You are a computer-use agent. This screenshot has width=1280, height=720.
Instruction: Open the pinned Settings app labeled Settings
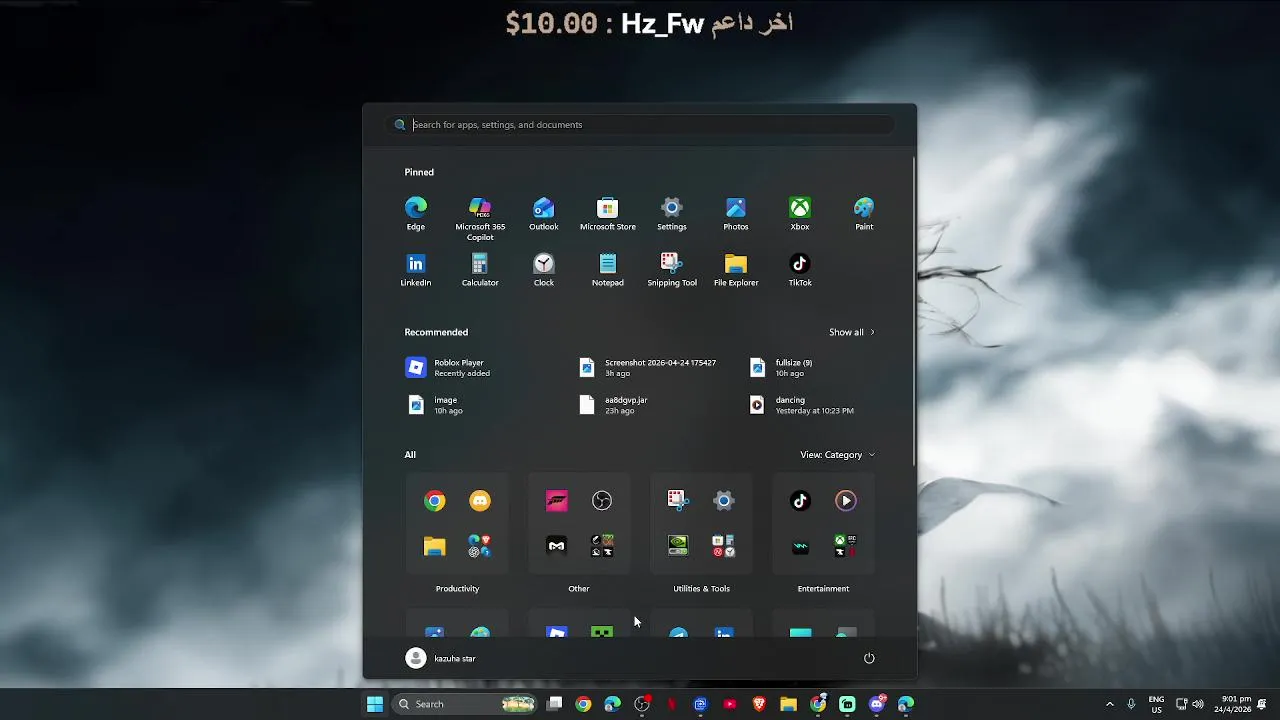tap(672, 214)
